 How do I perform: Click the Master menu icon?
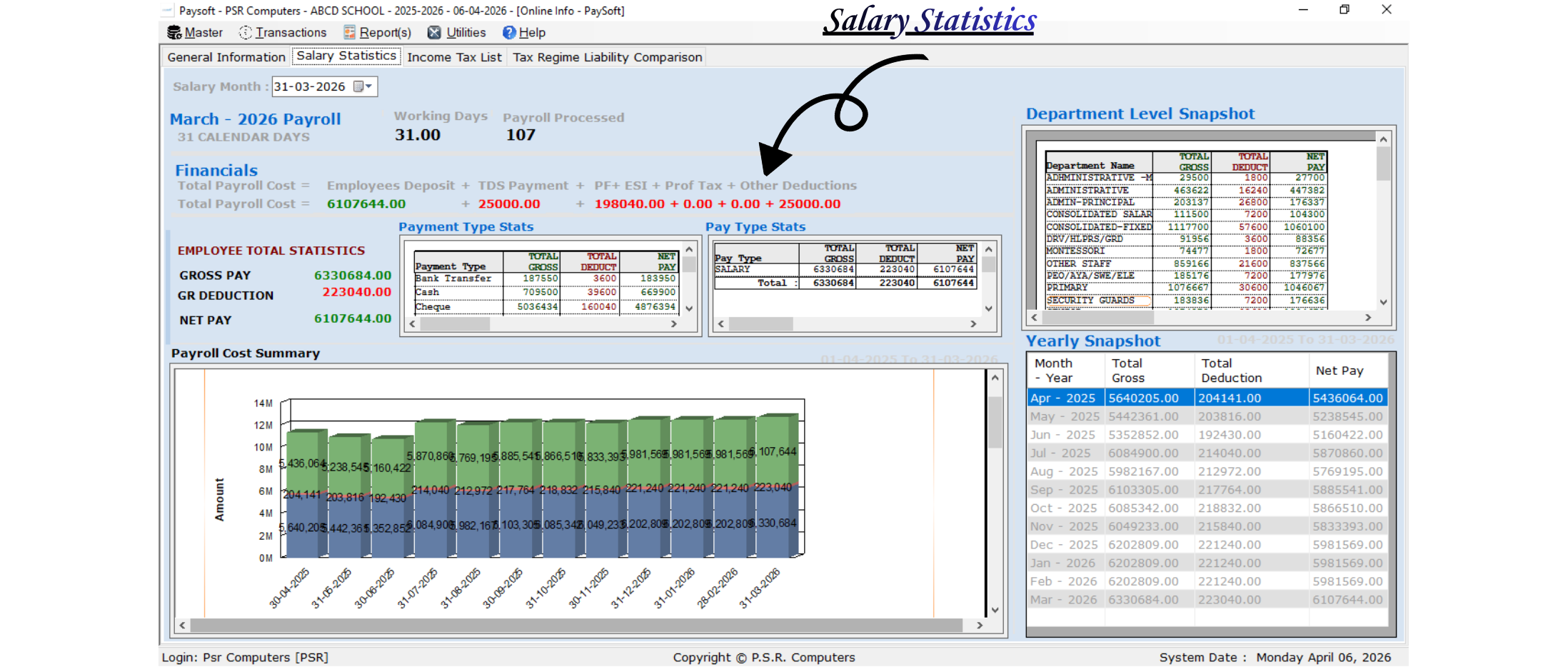[x=174, y=33]
